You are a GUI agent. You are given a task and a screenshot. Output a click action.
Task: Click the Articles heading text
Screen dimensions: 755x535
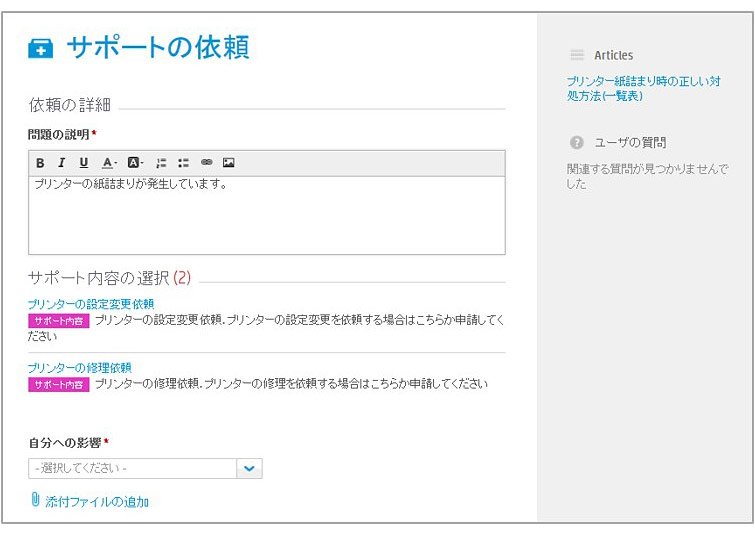[613, 55]
